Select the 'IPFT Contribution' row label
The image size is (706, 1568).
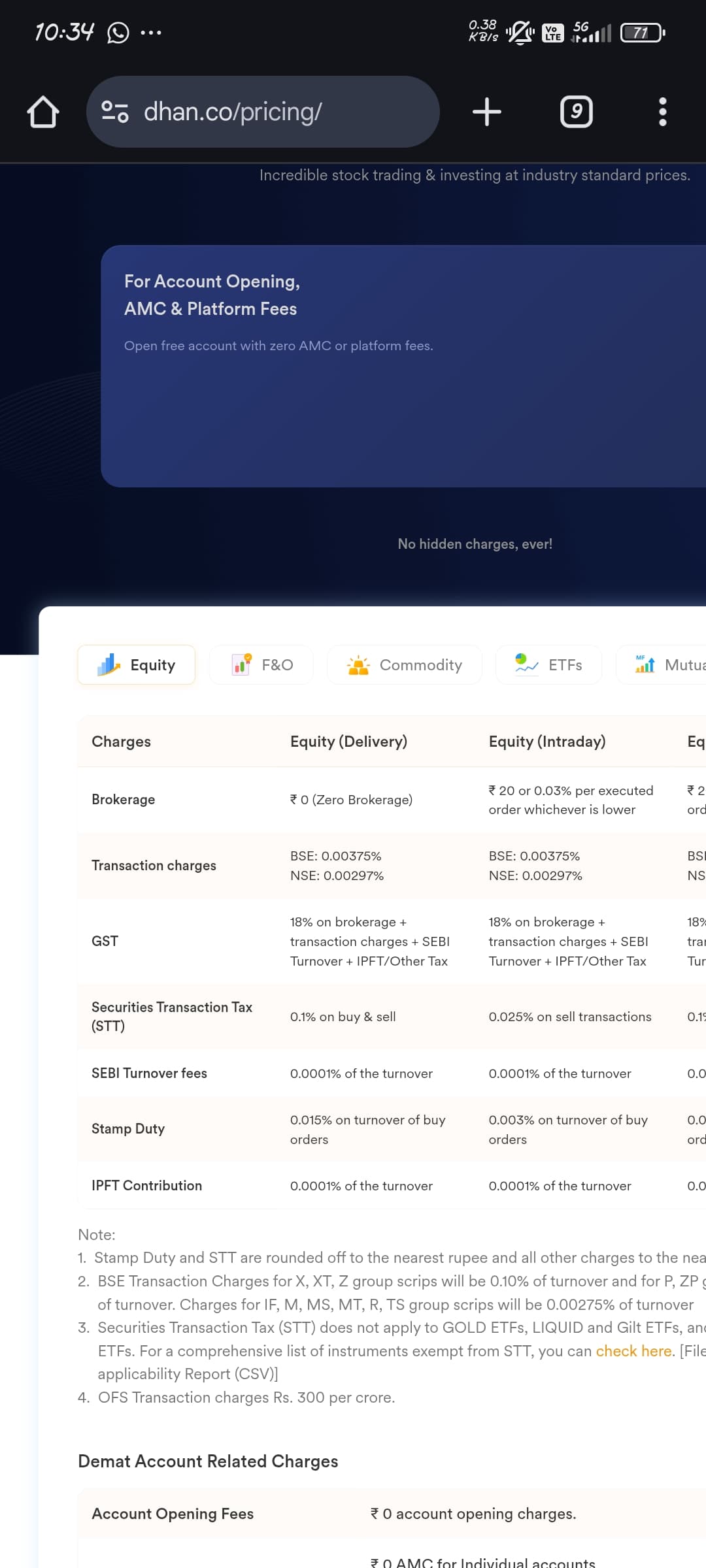146,1186
